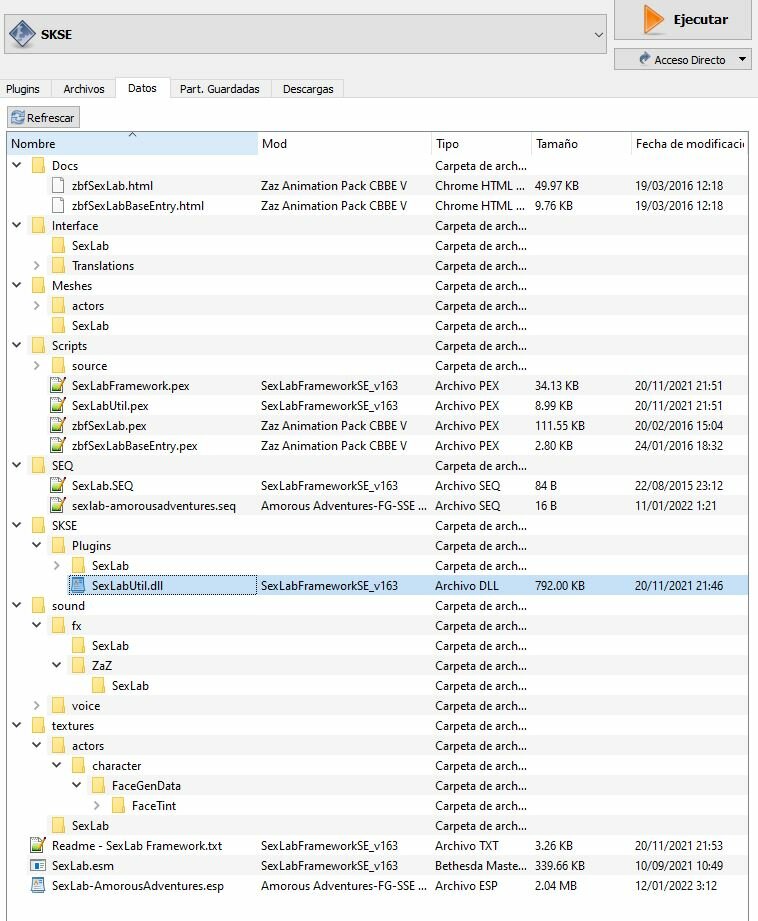Select the Datos tab
Viewport: 758px width, 921px height.
click(x=142, y=88)
